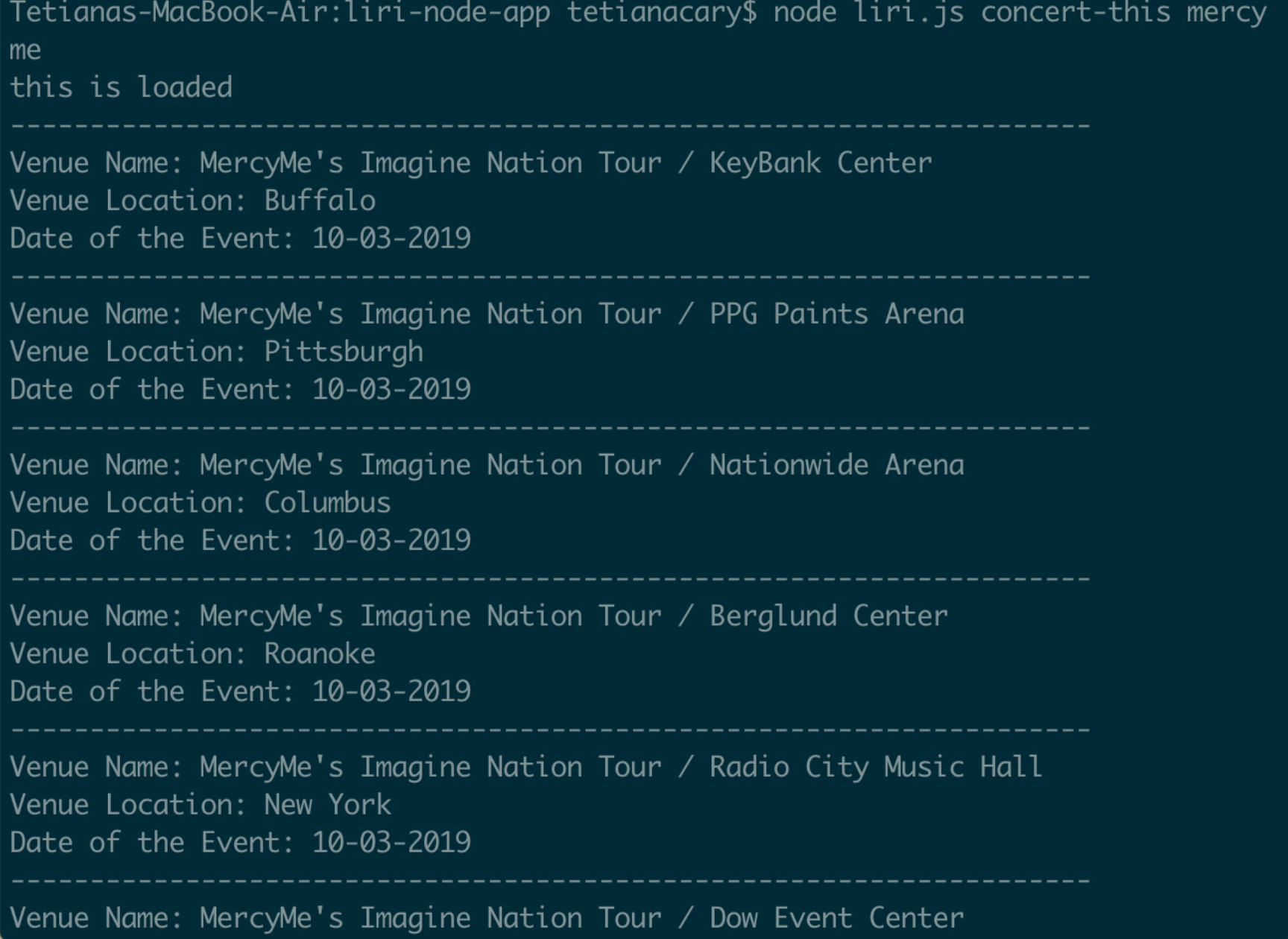Select the Nationwide Arena venue line

click(487, 465)
